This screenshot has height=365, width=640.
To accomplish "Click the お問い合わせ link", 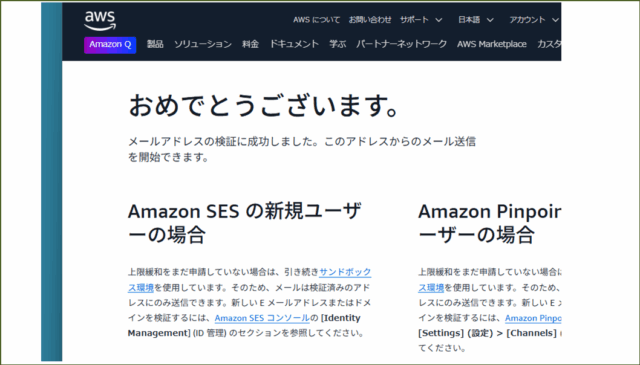I will click(370, 20).
